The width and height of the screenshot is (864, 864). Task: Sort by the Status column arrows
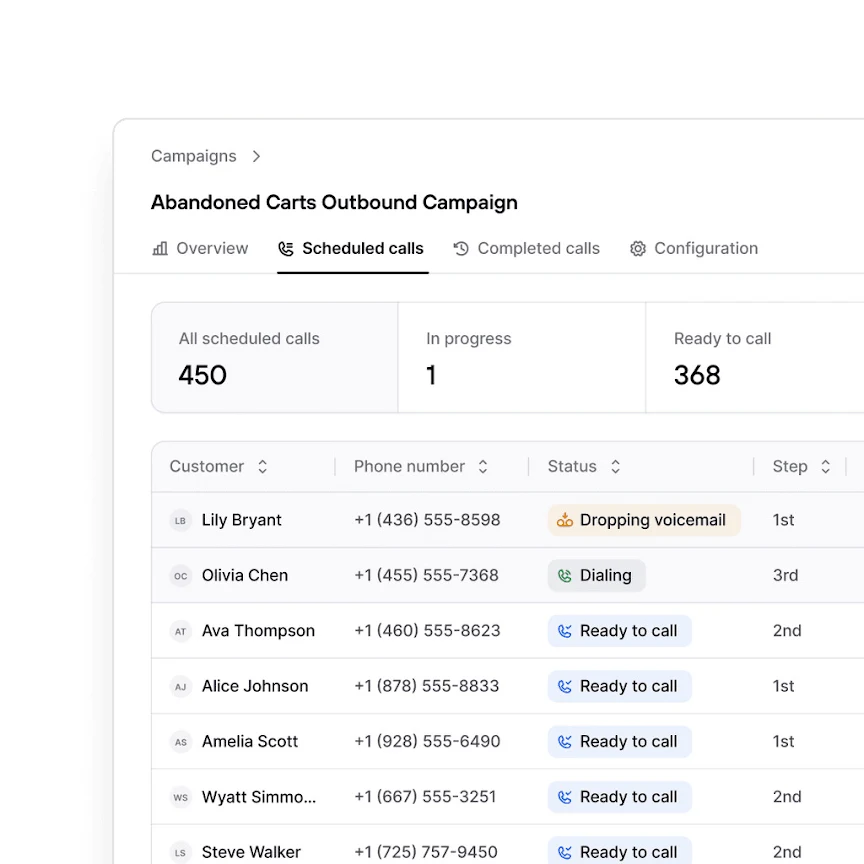[616, 467]
